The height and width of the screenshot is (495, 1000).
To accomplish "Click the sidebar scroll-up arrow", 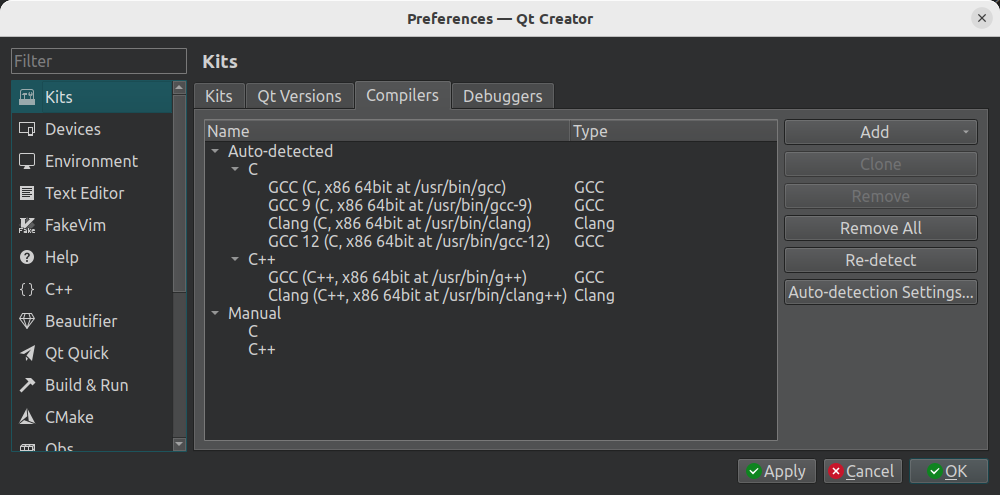I will coord(179,87).
